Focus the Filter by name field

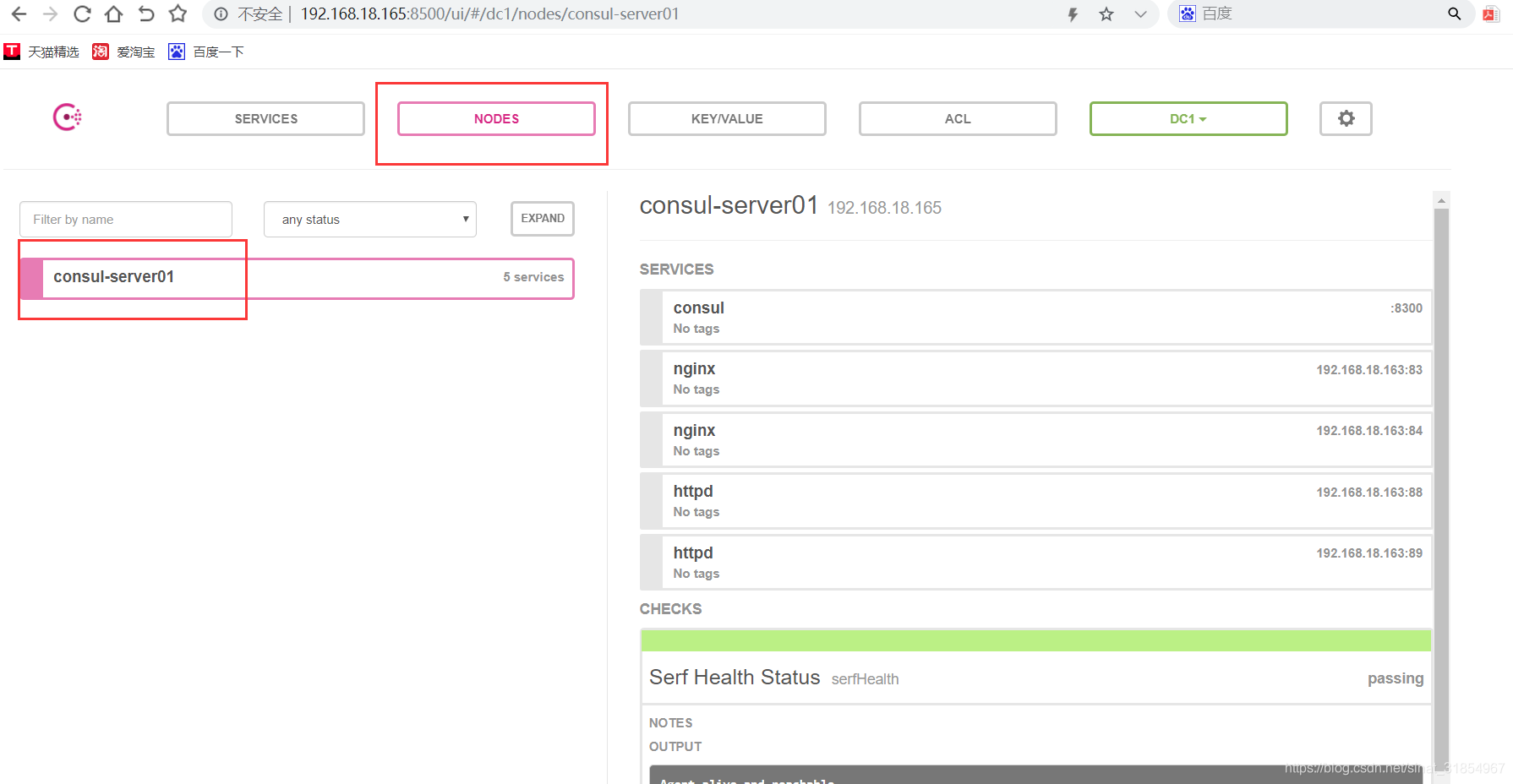[126, 220]
